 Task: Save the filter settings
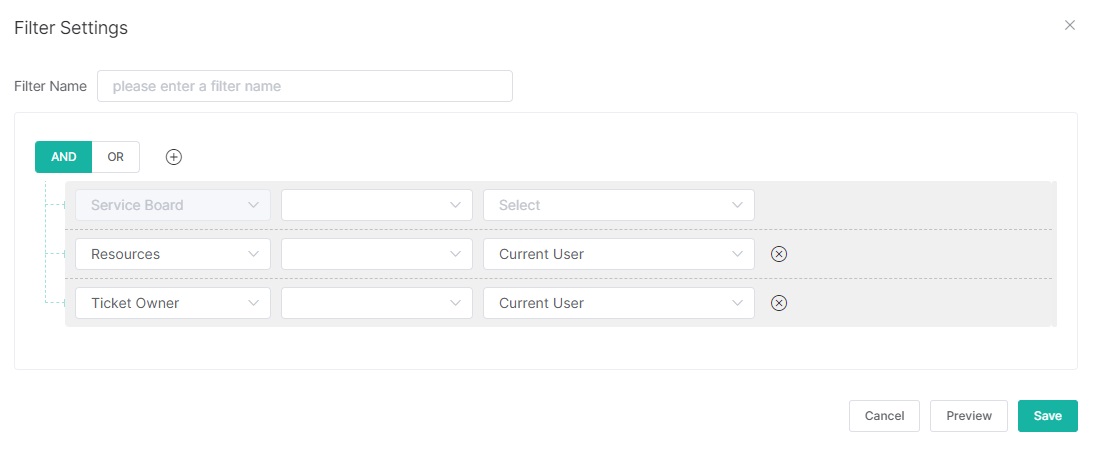click(1047, 416)
